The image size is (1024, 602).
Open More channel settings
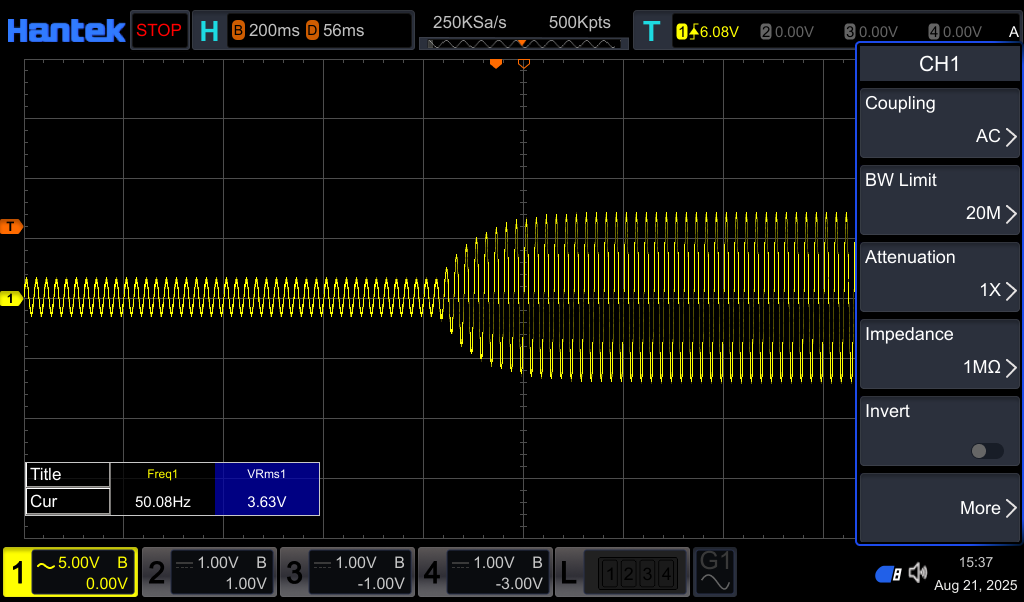[938, 508]
